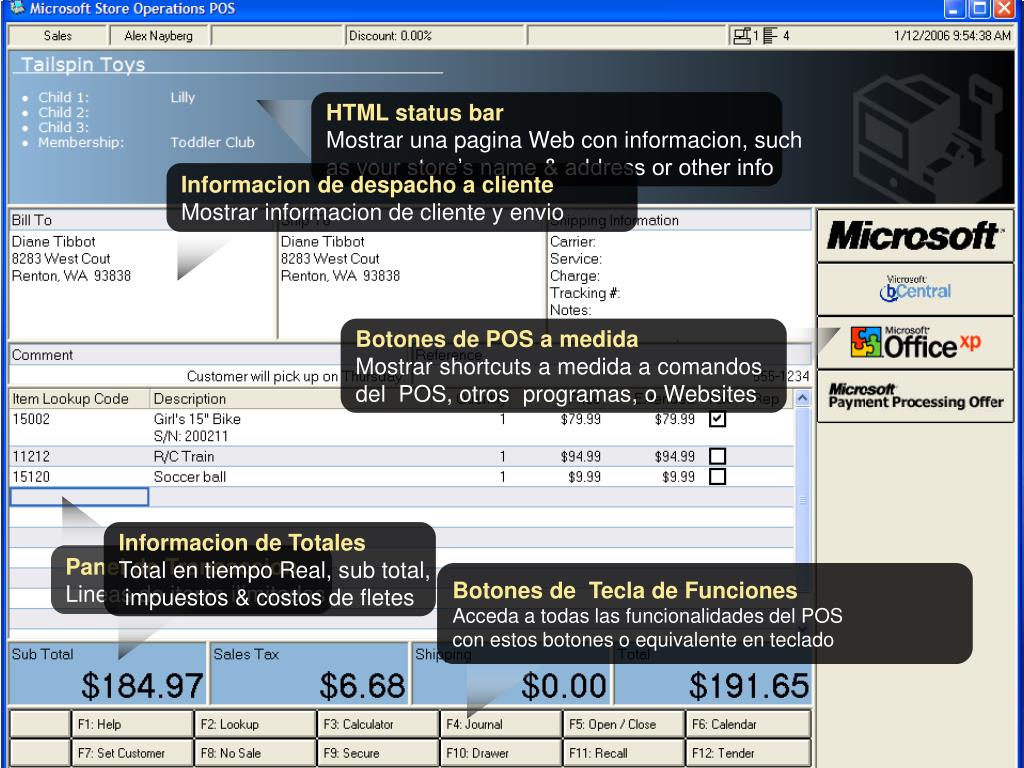The height and width of the screenshot is (768, 1024).
Task: Click the Comment field label
Action: [42, 355]
